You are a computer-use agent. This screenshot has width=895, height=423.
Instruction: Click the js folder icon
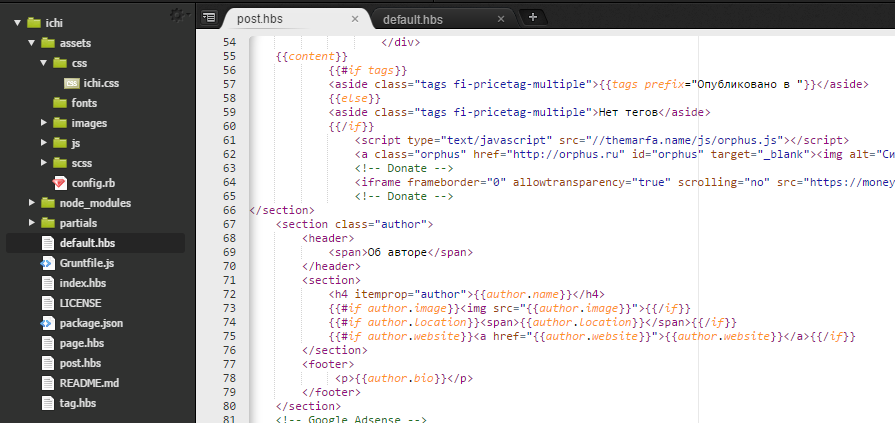point(61,143)
